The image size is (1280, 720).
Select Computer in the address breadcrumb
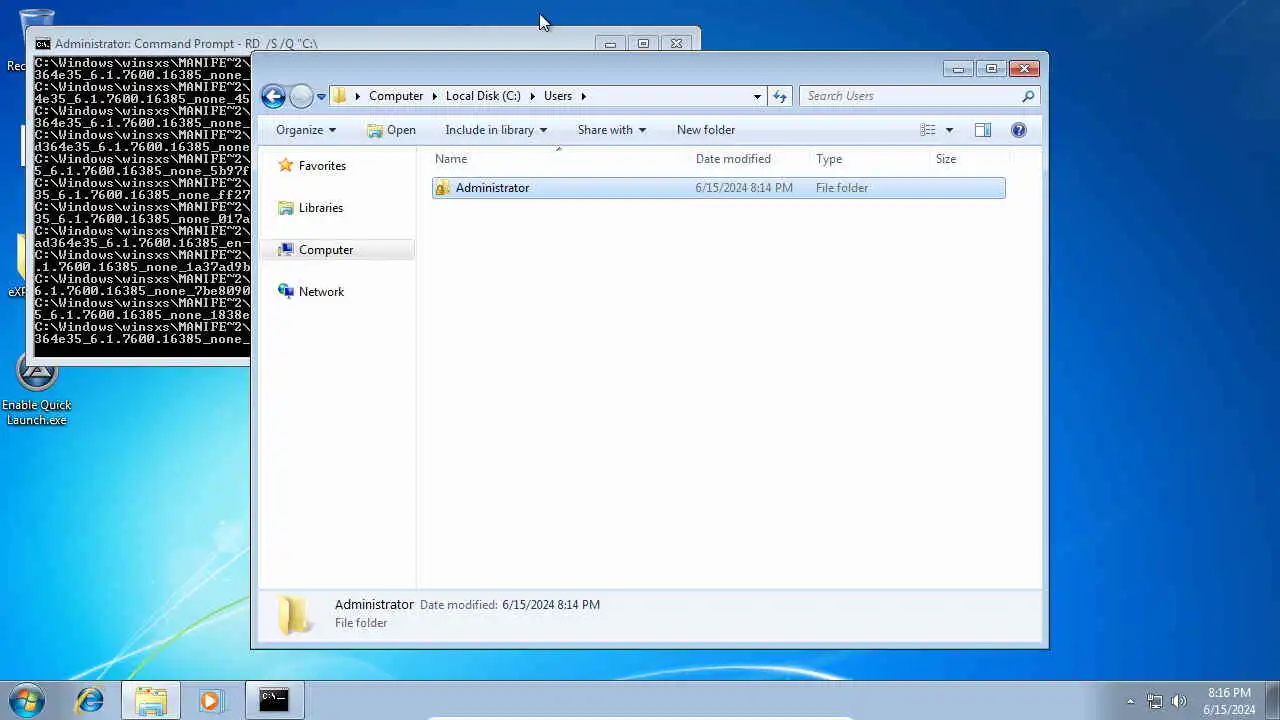click(x=396, y=96)
